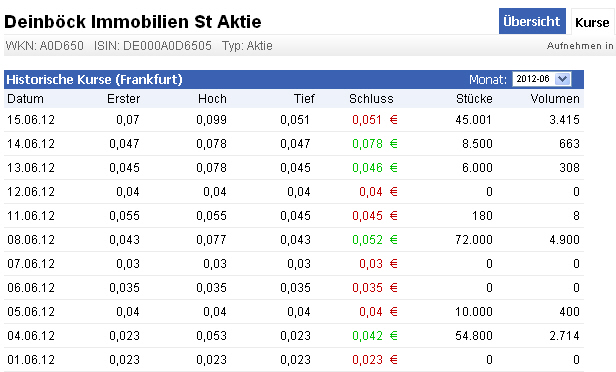The height and width of the screenshot is (372, 616).
Task: Click the red euro icon for 11.06.12
Action: [394, 216]
